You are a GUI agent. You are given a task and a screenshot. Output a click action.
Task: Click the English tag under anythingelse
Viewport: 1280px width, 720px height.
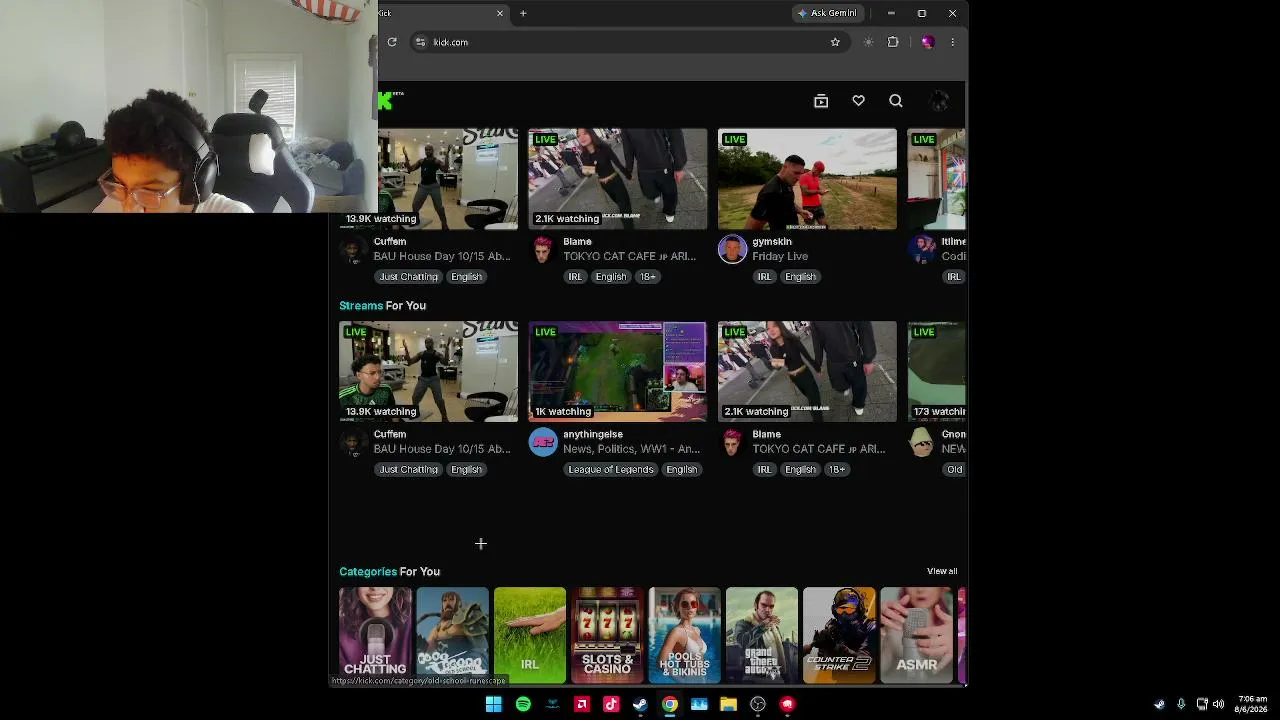pos(681,469)
